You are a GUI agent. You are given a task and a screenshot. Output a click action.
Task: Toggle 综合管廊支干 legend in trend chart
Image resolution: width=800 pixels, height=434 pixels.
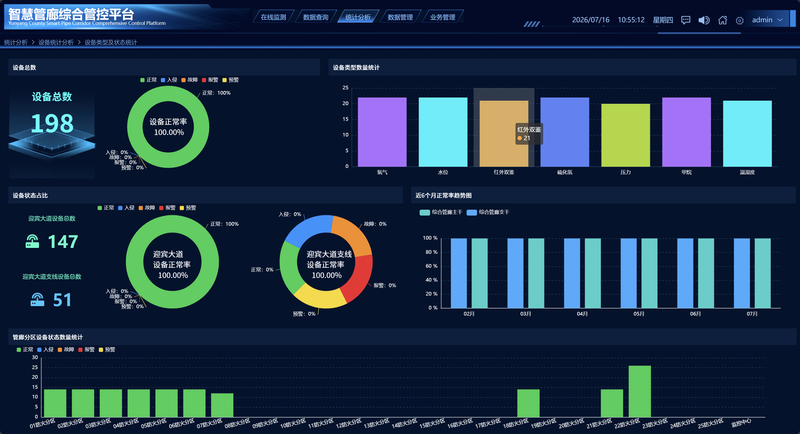(488, 212)
